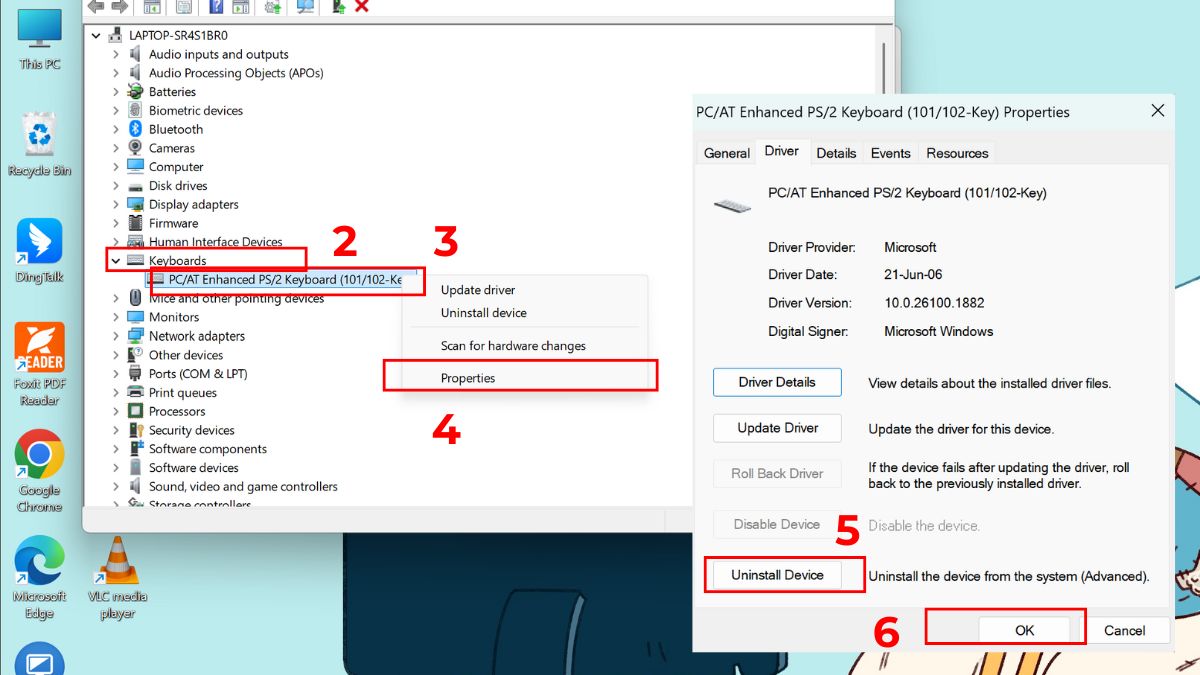Click the blue help icon in toolbar
Image resolution: width=1200 pixels, height=675 pixels.
click(x=216, y=6)
